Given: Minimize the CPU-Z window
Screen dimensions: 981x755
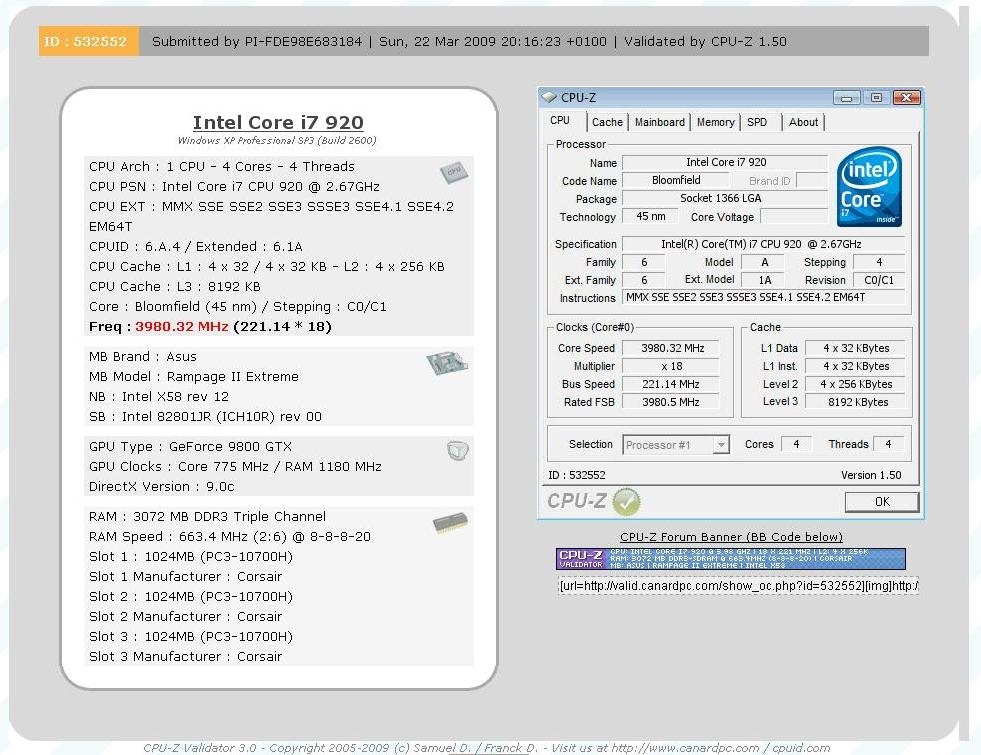Looking at the screenshot, I should 846,98.
